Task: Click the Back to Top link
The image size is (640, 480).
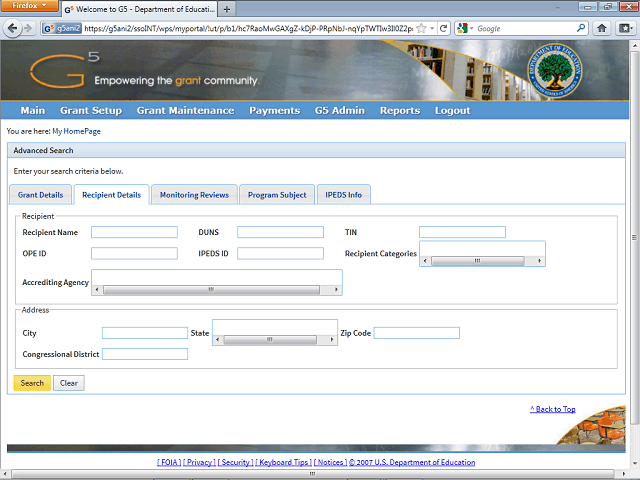Action: click(x=553, y=409)
